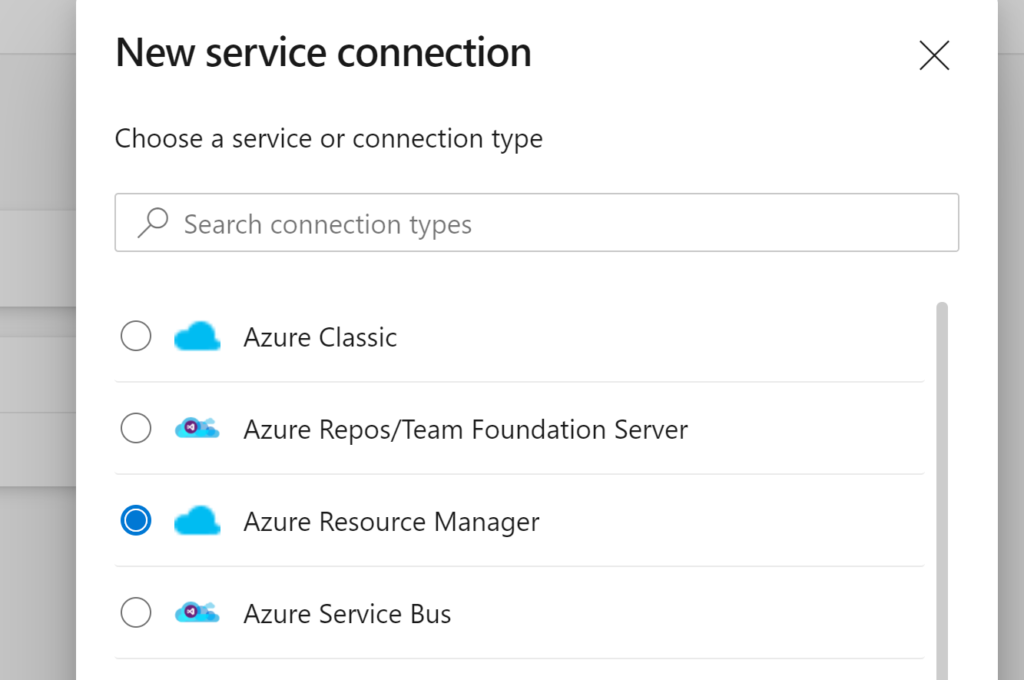Select the Azure Resource Manager radio button

coord(136,521)
